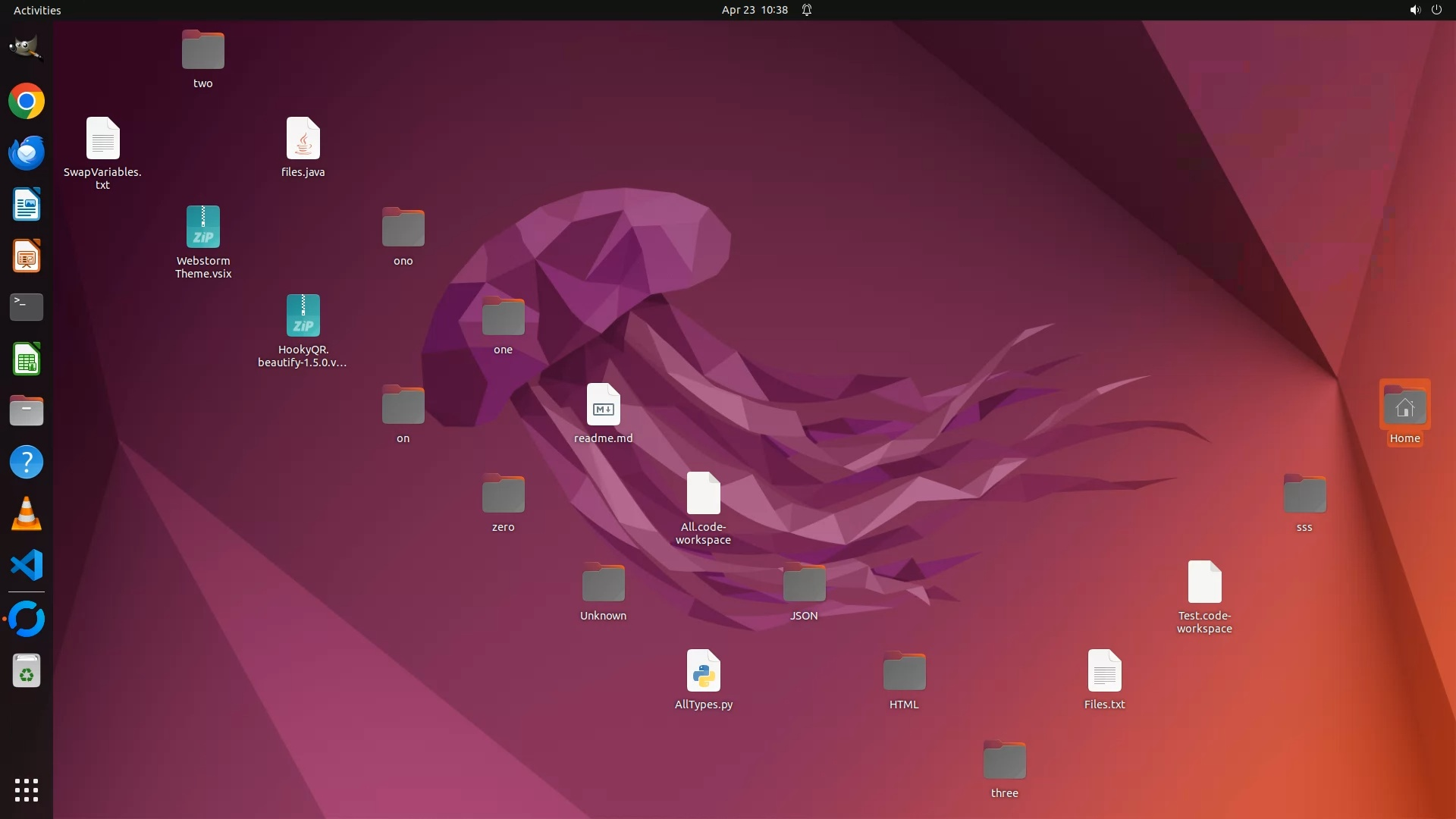Viewport: 1456px width, 819px height.
Task: Launch LibreOffice Calc from the dock
Action: coord(27,359)
